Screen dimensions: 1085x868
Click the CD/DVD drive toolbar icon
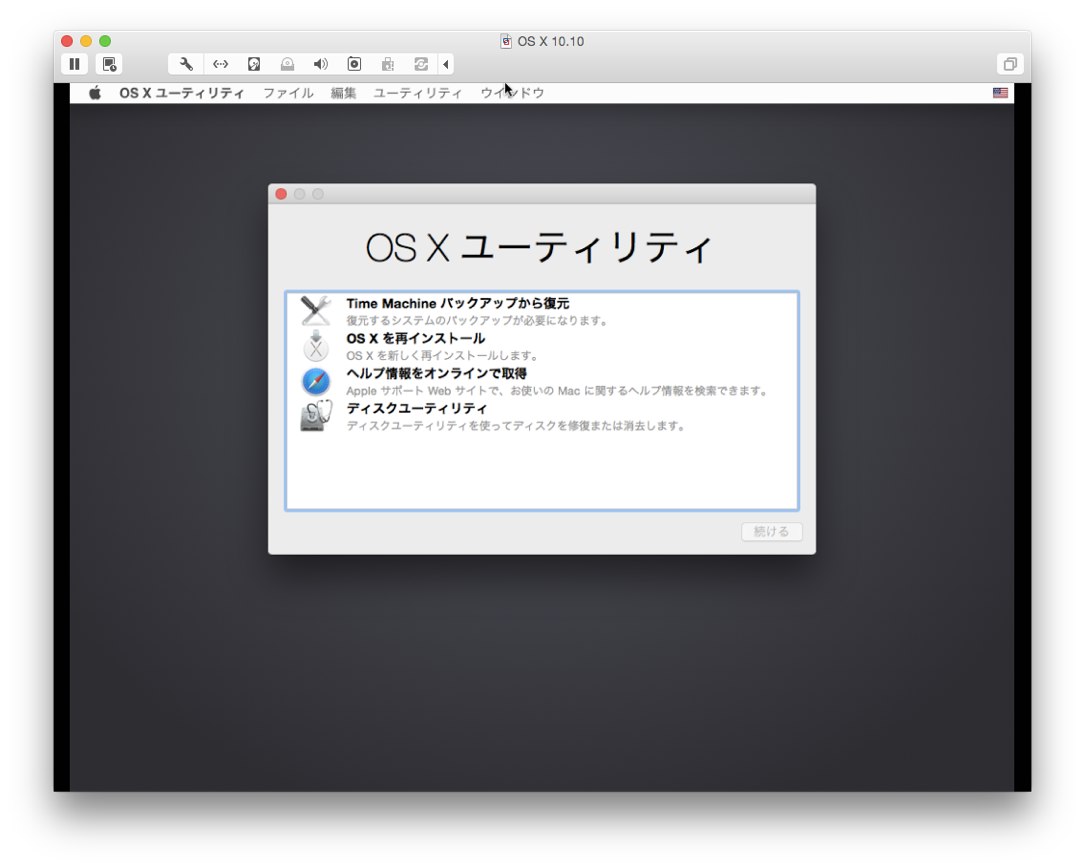287,64
